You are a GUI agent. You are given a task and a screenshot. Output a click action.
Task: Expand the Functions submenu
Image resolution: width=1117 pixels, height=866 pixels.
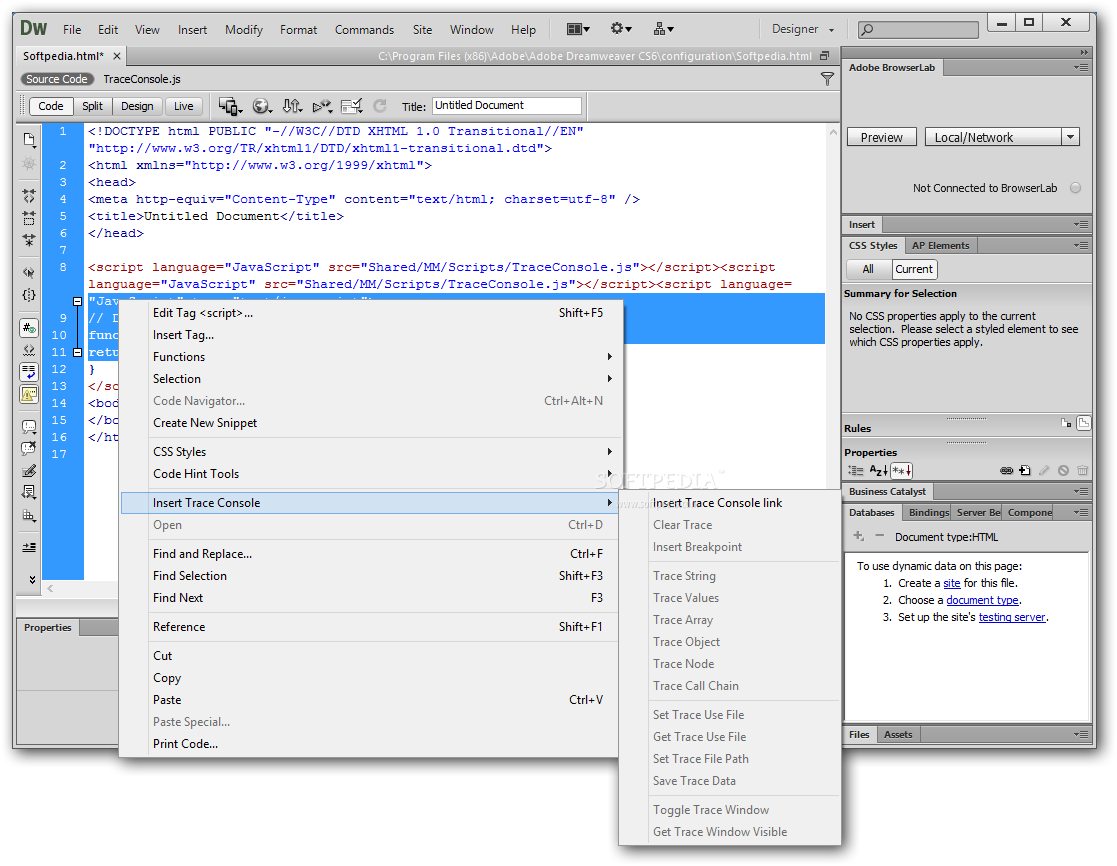click(x=370, y=357)
